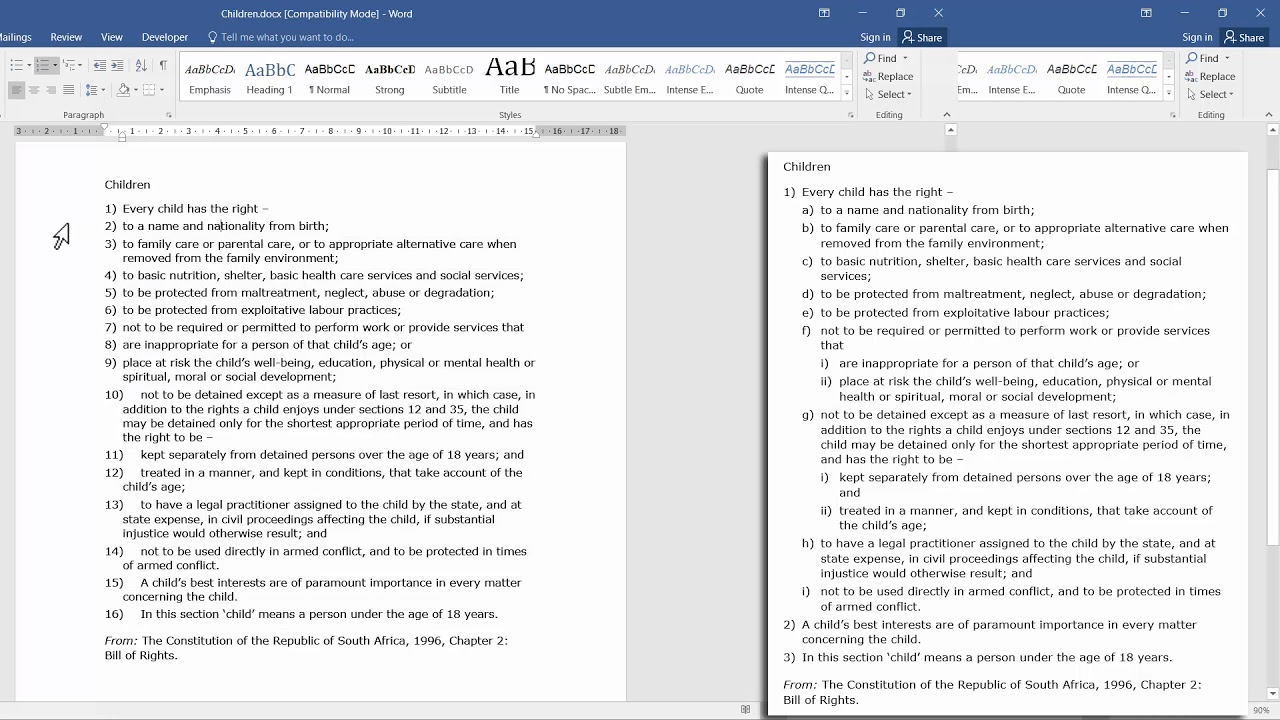This screenshot has height=720, width=1280.
Task: Click the Tell me what you want box
Action: coord(281,37)
